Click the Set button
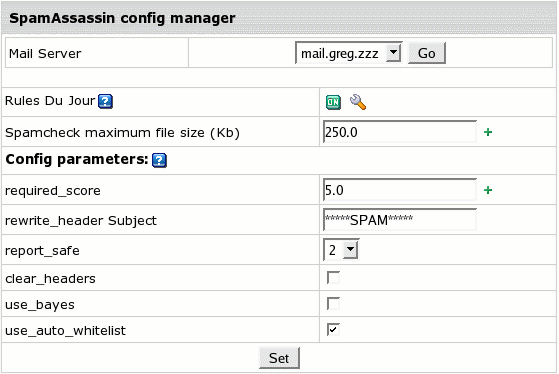The image size is (559, 374). [x=279, y=358]
